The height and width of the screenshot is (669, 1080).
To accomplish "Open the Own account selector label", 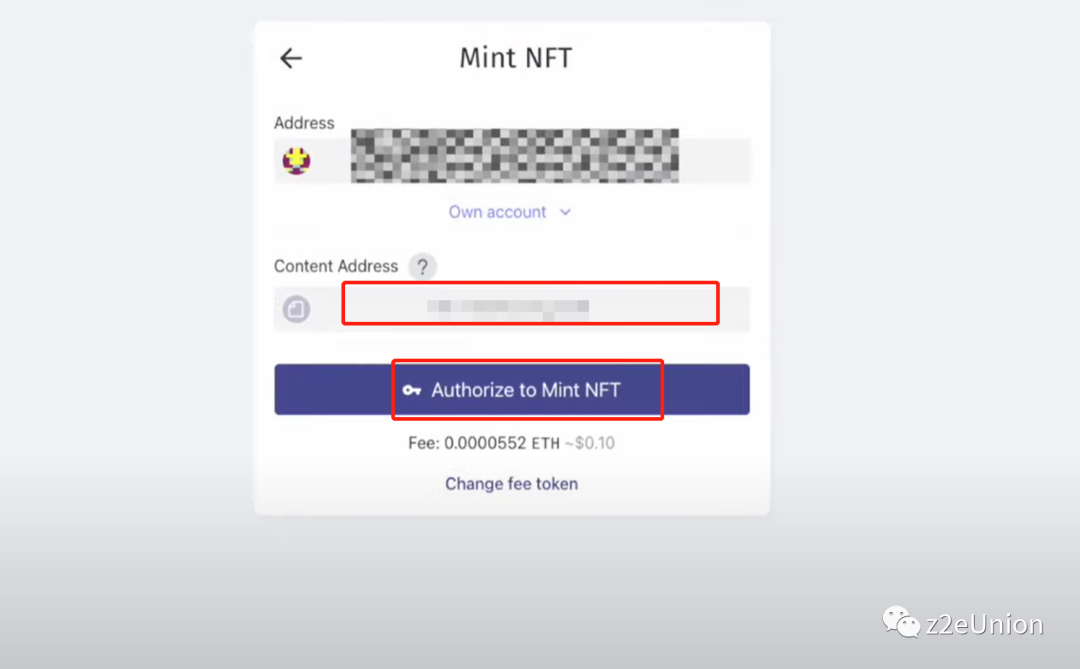I will pos(497,212).
